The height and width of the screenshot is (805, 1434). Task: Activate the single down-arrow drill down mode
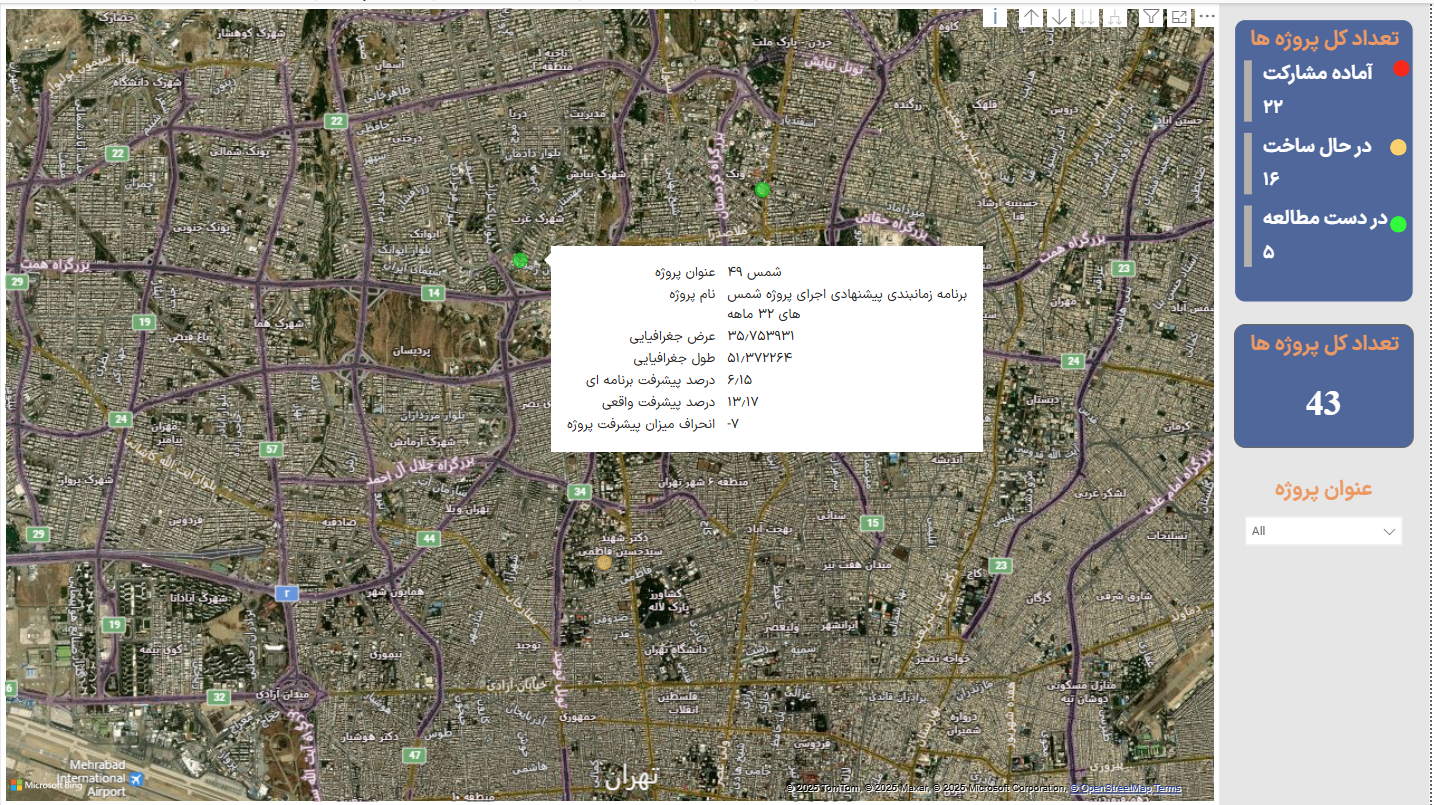[1059, 17]
